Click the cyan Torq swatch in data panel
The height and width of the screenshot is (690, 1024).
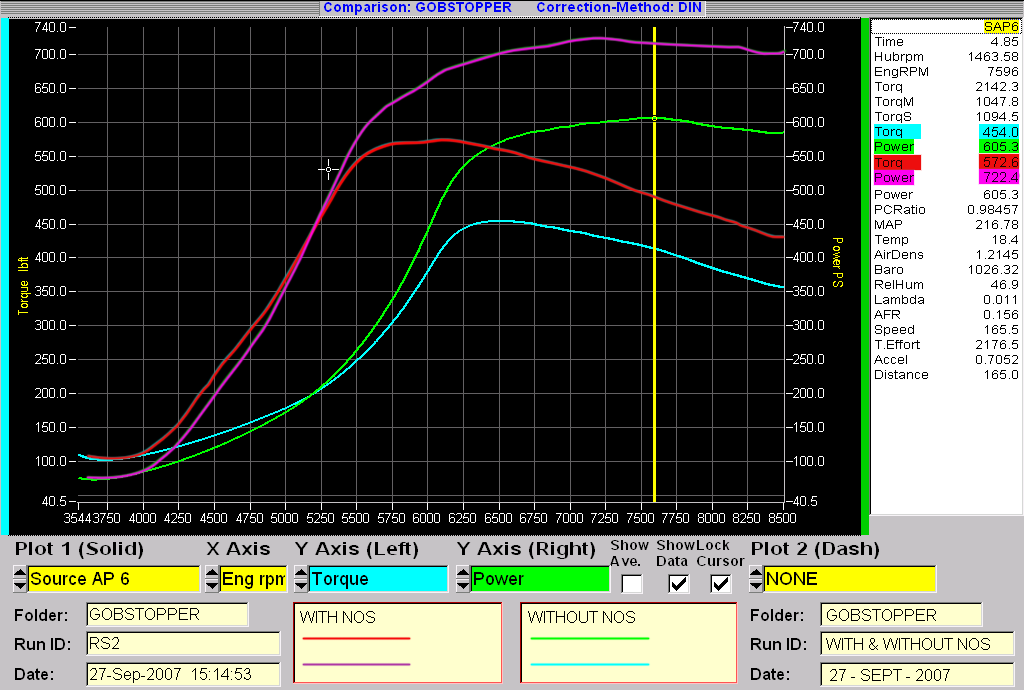[x=897, y=131]
